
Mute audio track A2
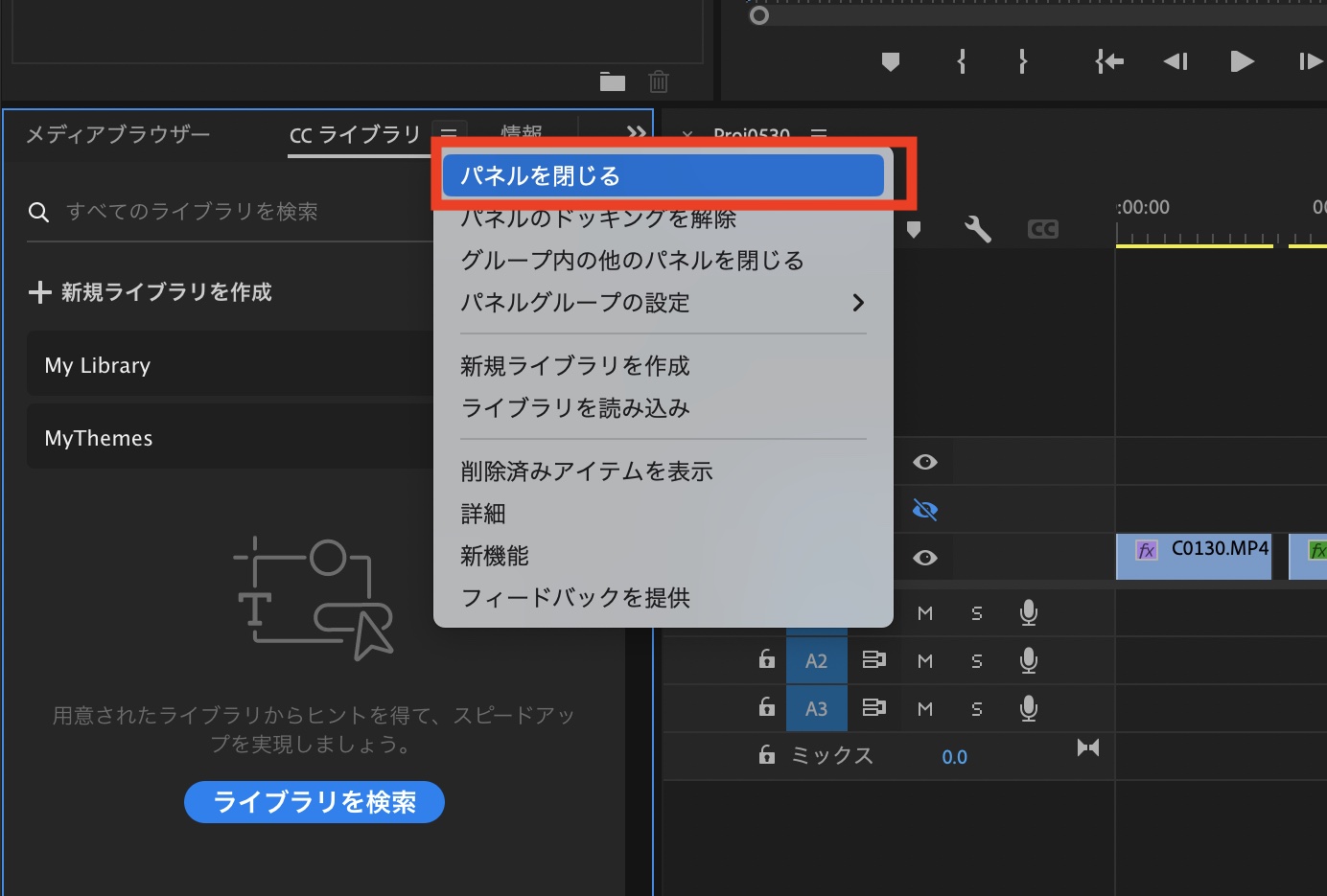925,660
